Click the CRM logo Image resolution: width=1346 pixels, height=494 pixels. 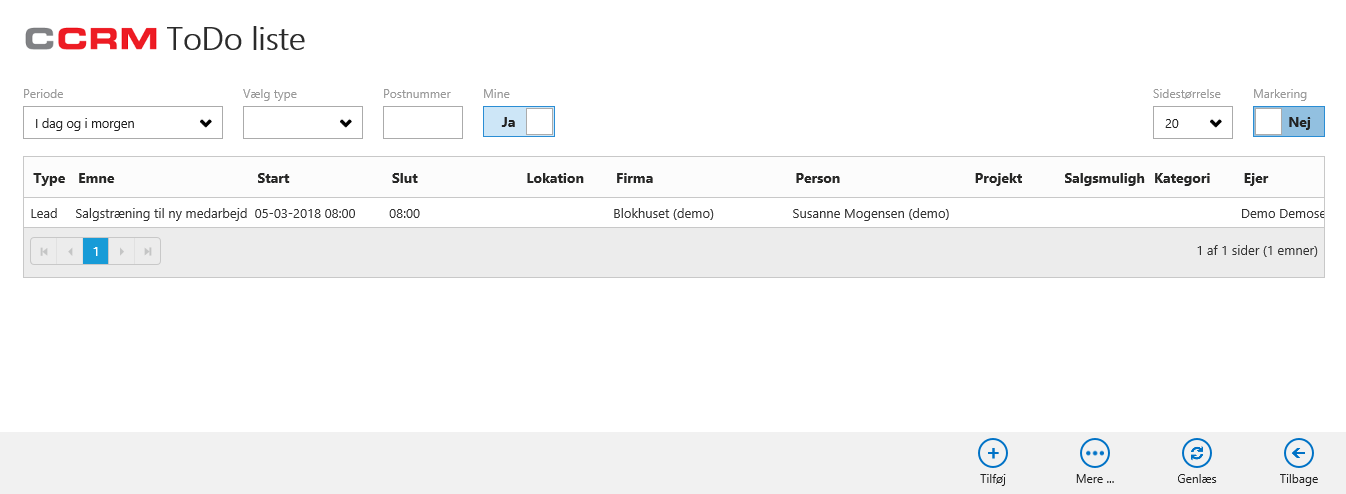pyautogui.click(x=91, y=39)
